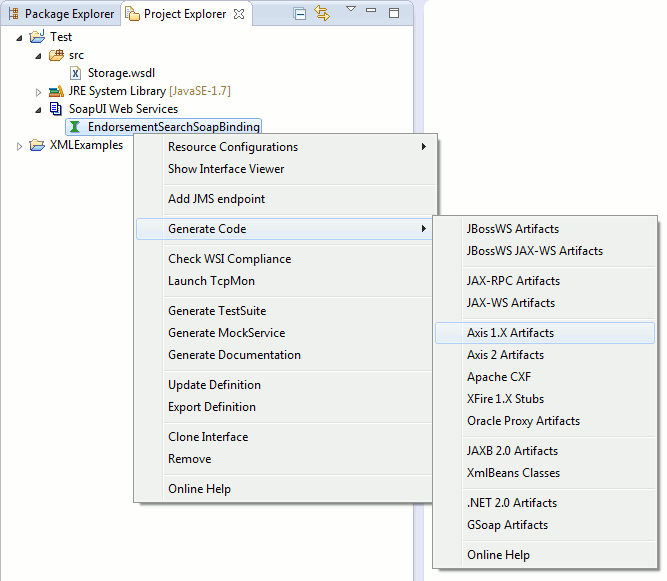Image resolution: width=667 pixels, height=581 pixels.
Task: Open Resource Configurations submenu arrow
Action: click(x=424, y=147)
